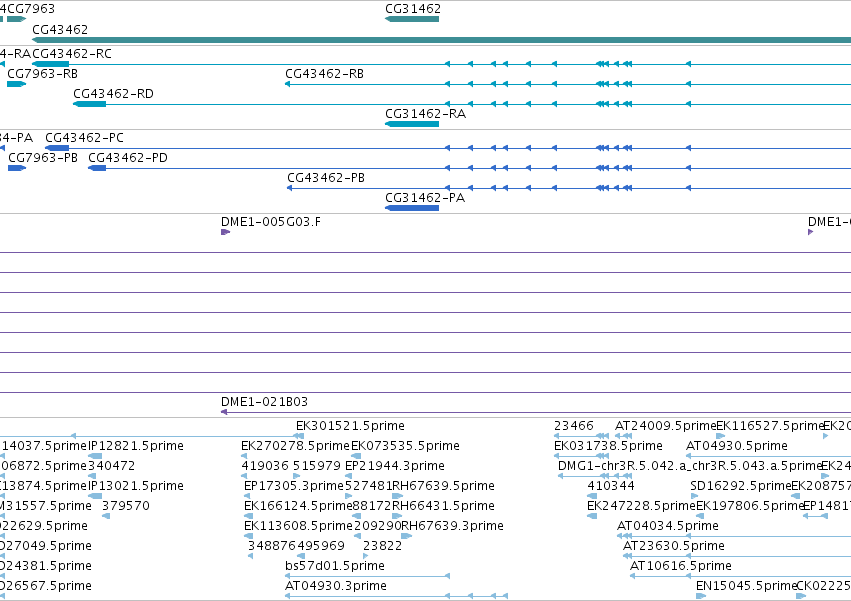Click the AT04930.5prime label
The width and height of the screenshot is (851, 601).
coord(737,446)
